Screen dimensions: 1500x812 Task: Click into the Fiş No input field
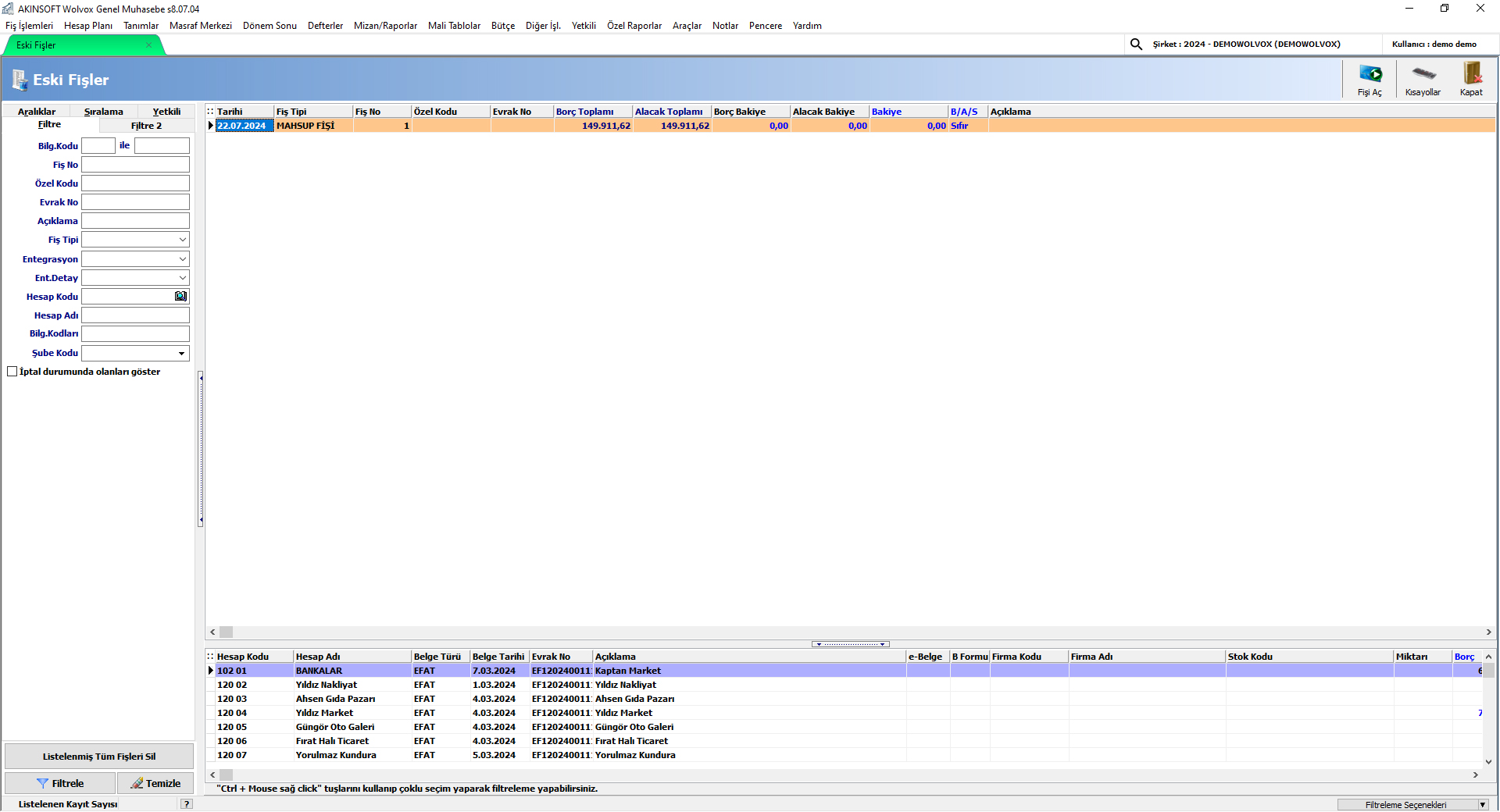coord(135,165)
